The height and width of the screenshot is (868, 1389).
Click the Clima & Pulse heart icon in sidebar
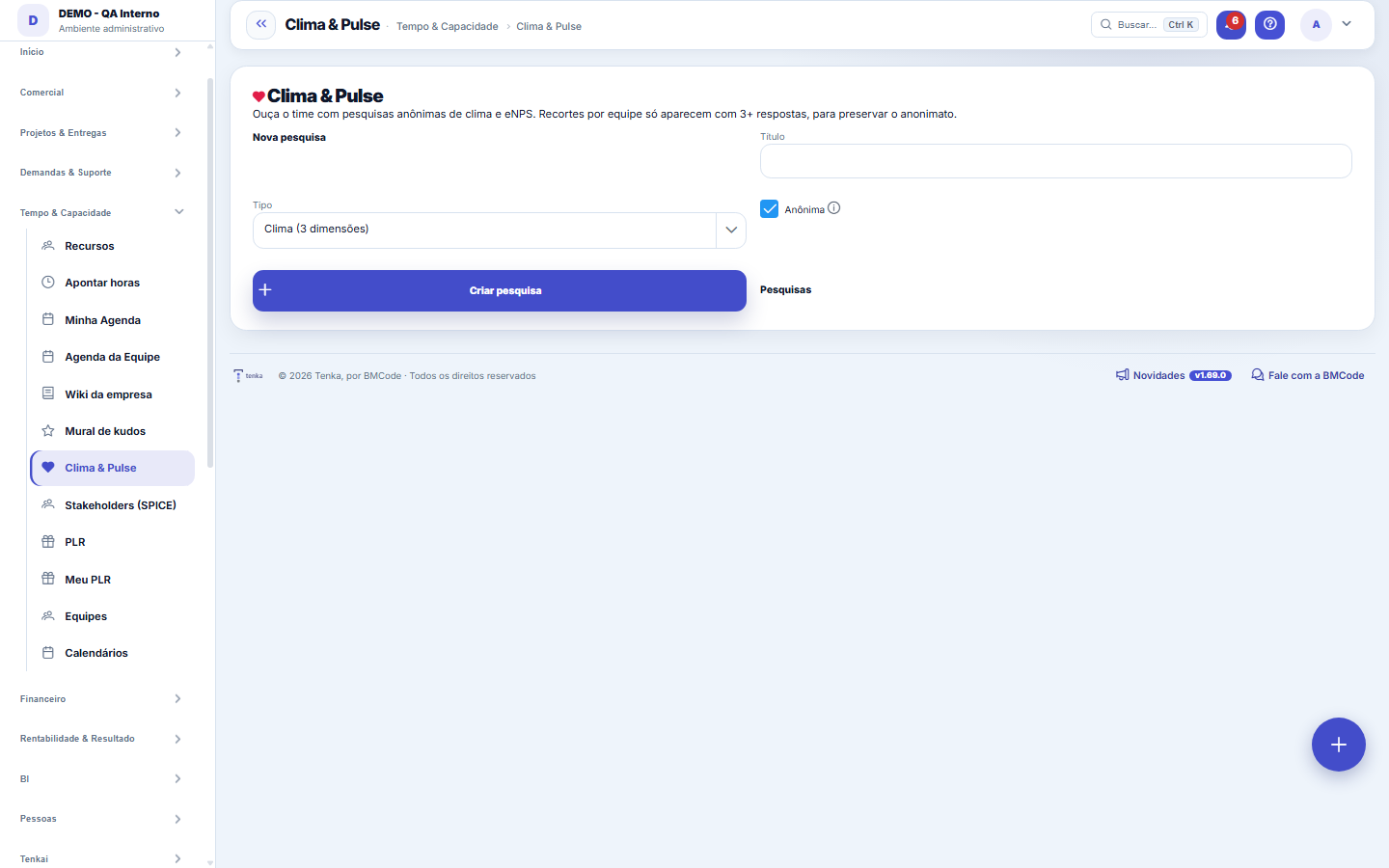click(48, 468)
